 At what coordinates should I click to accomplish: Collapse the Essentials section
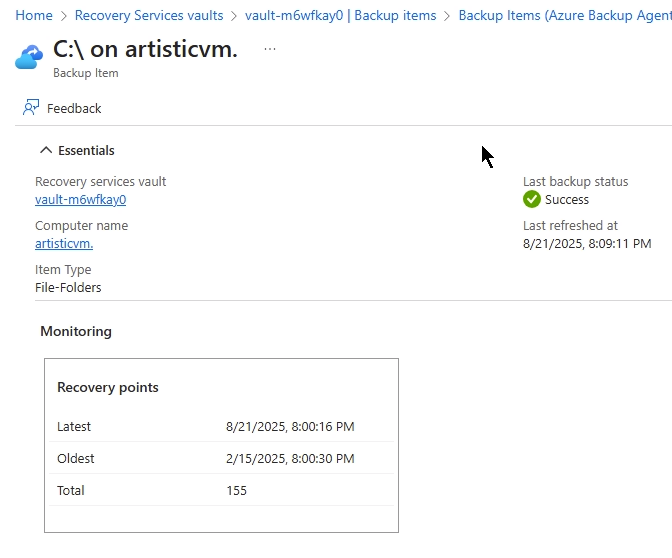coord(46,150)
